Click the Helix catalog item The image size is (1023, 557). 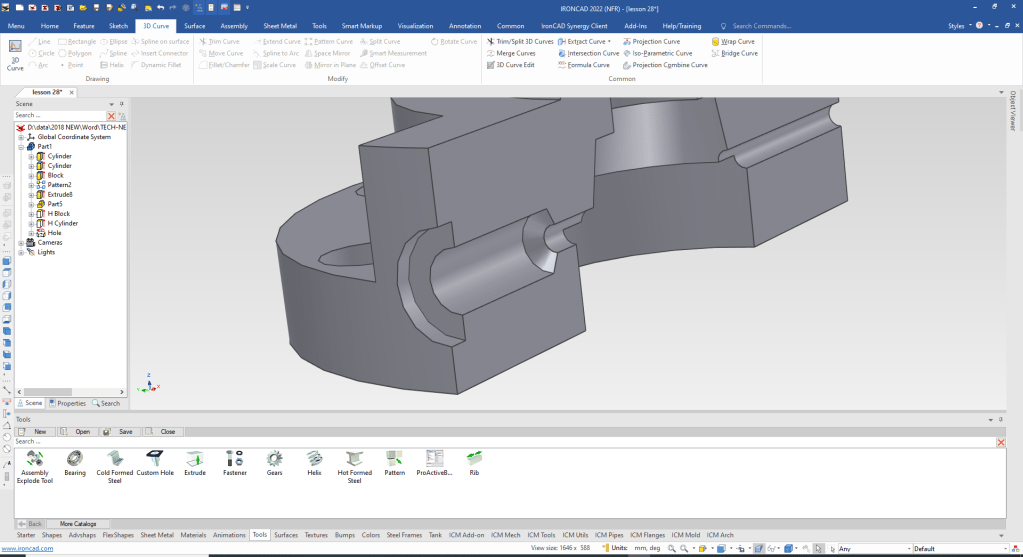314,460
